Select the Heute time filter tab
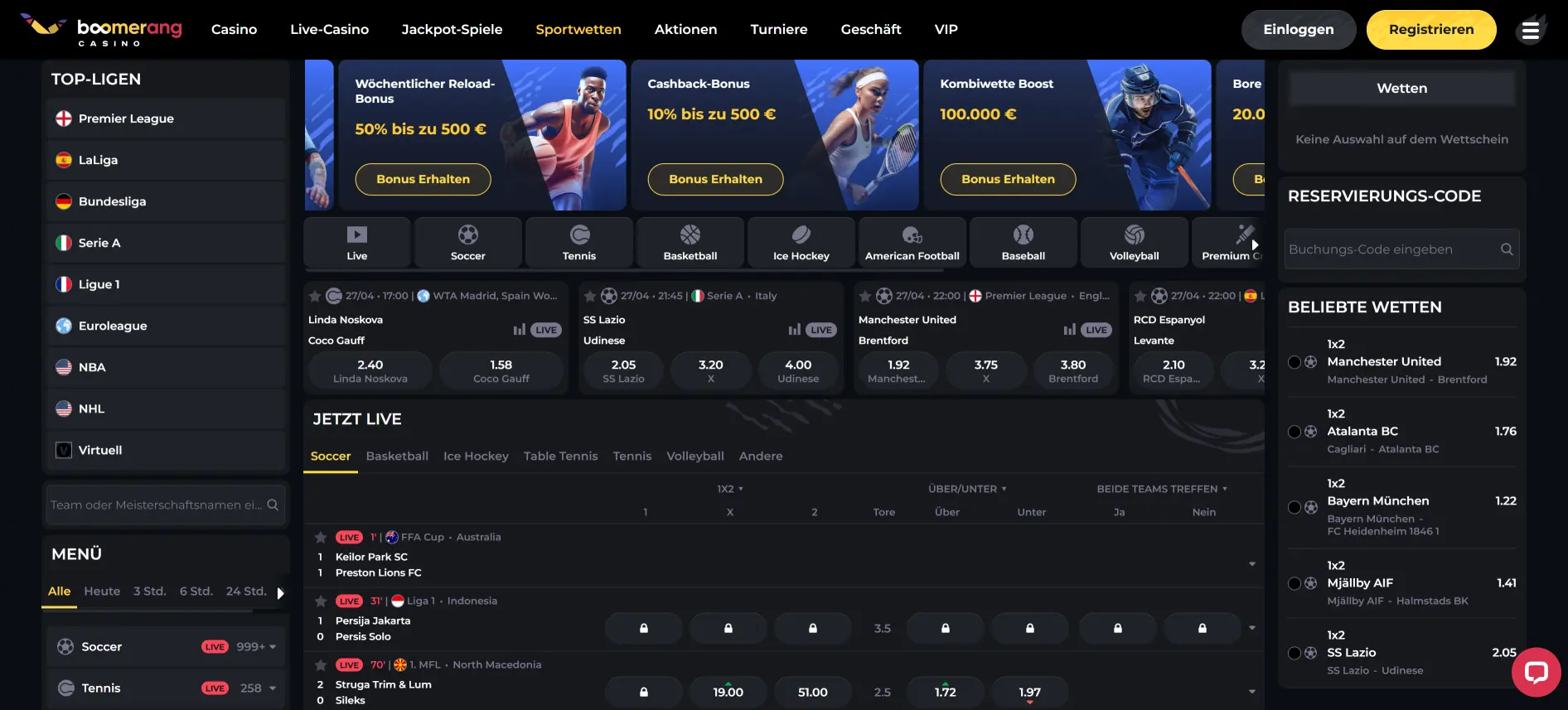 click(x=102, y=592)
